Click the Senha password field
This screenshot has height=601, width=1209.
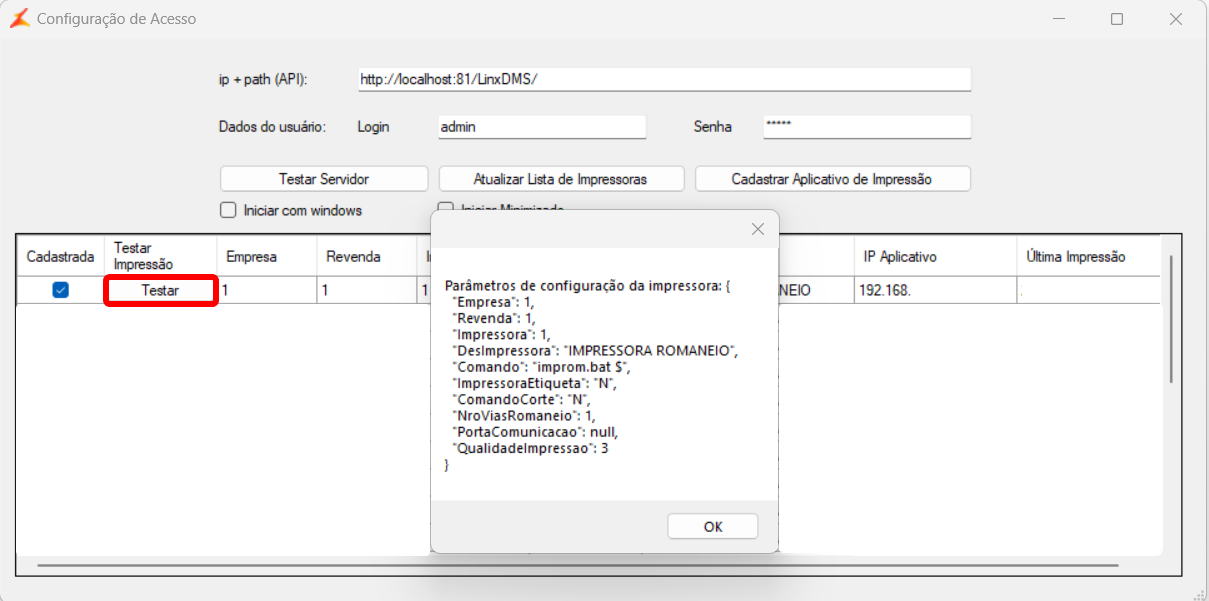pyautogui.click(x=866, y=127)
